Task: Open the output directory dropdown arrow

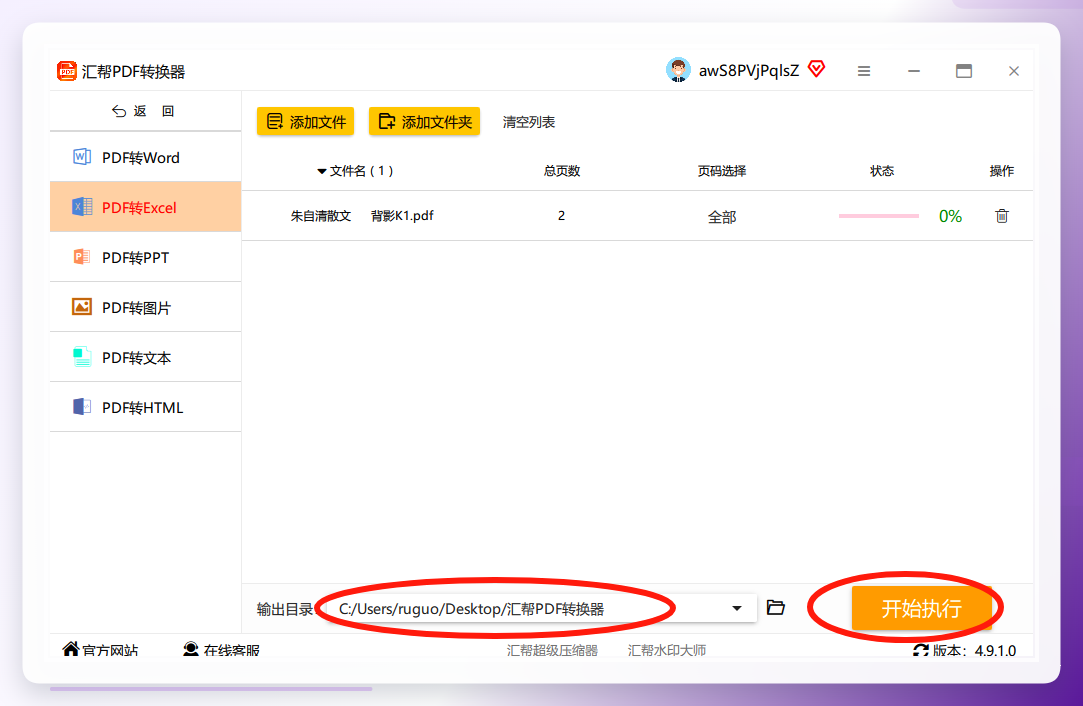Action: [x=737, y=609]
